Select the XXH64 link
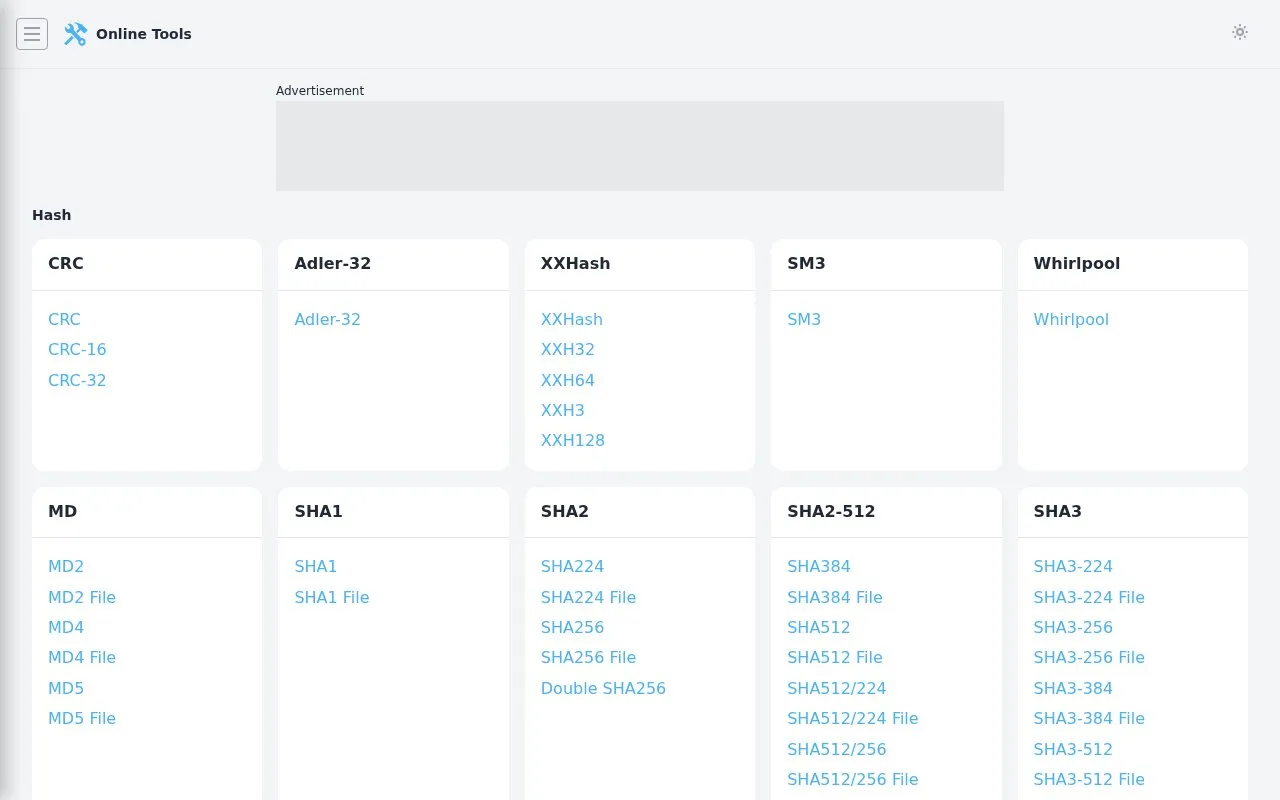Viewport: 1280px width, 800px height. pos(568,380)
